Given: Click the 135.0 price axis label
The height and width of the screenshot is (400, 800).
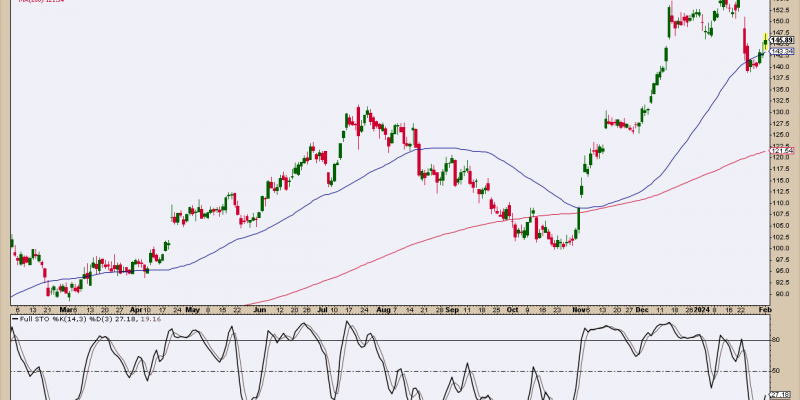Looking at the screenshot, I should tap(779, 89).
